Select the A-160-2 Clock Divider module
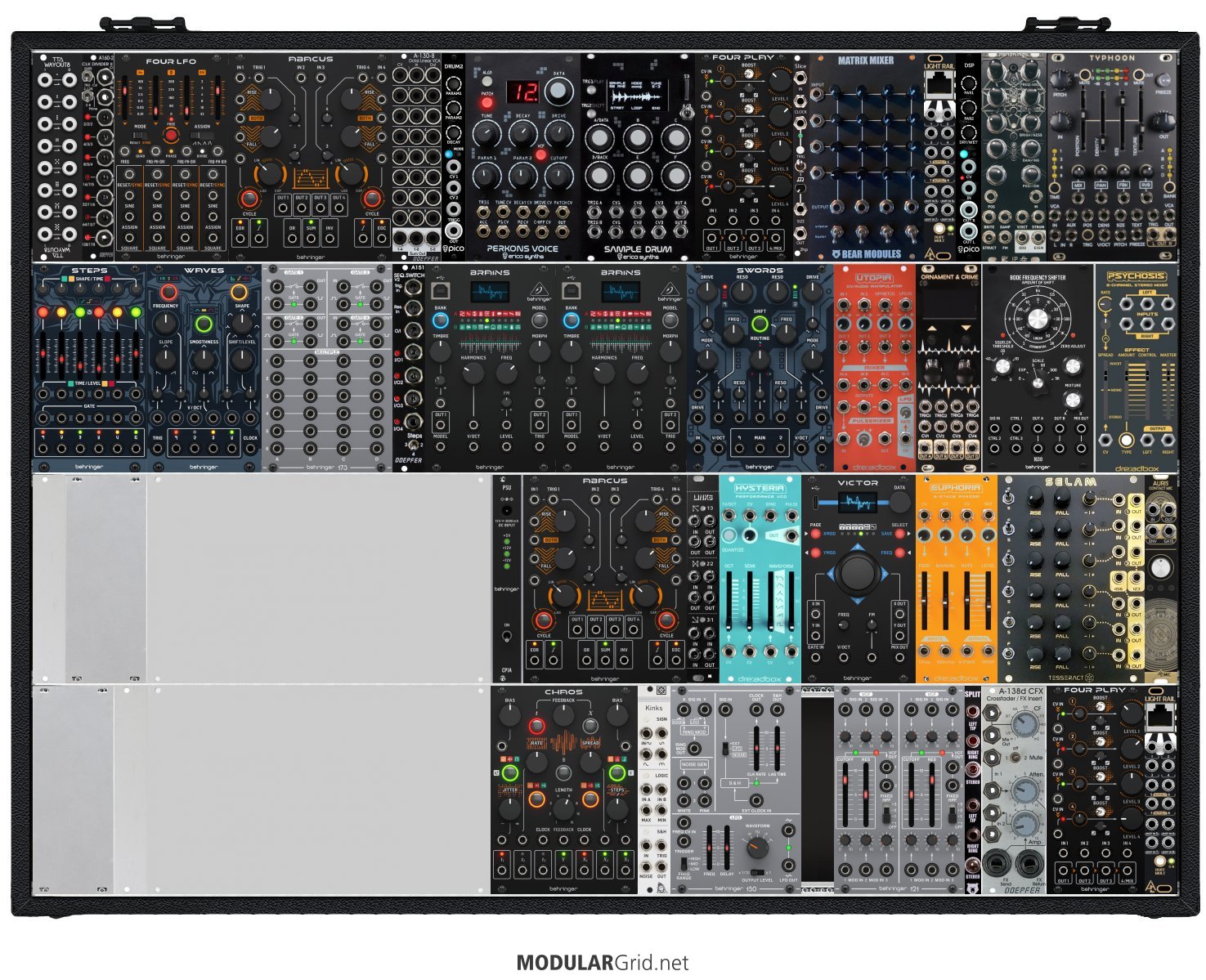This screenshot has width=1206, height=980. point(98,156)
